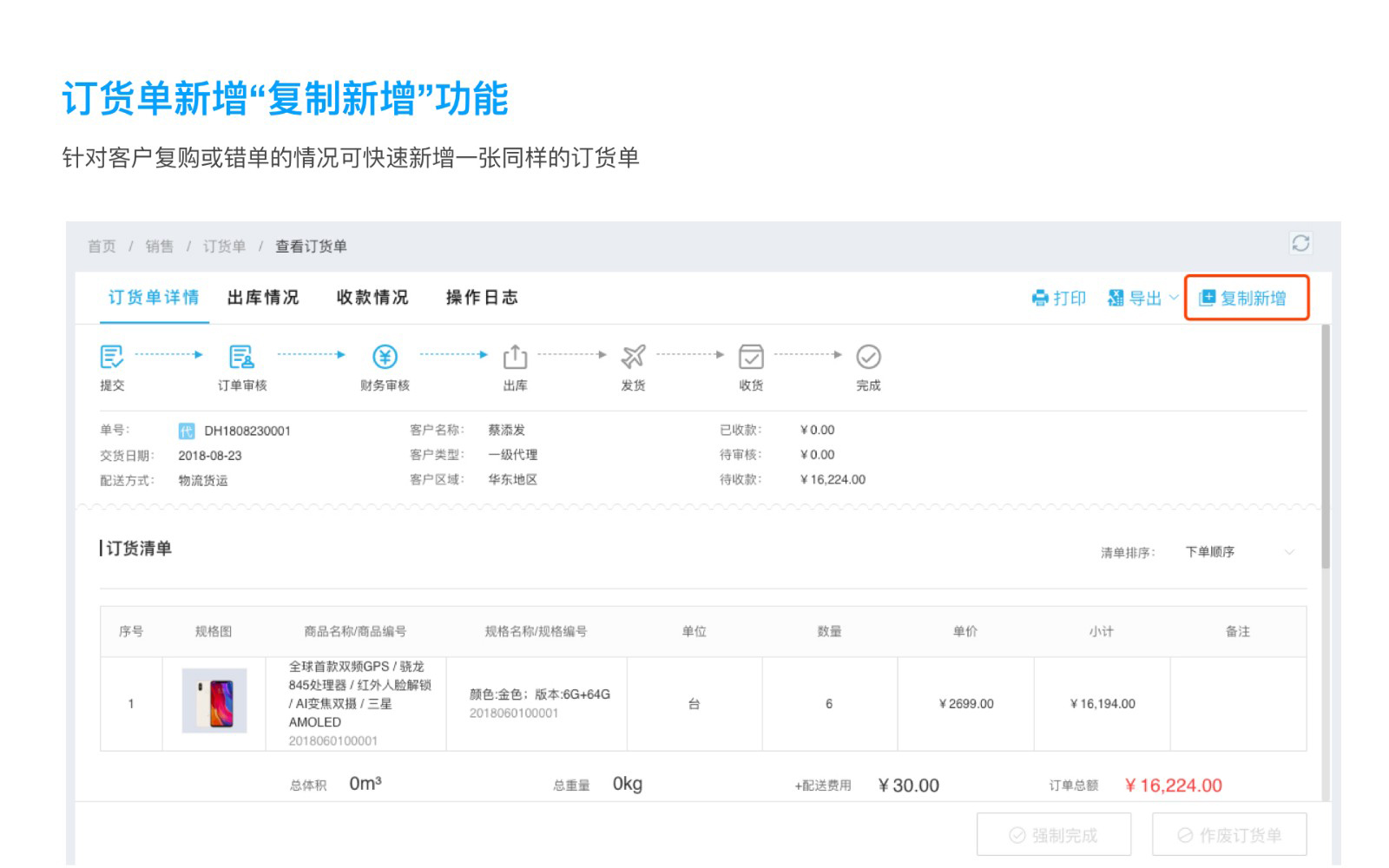The height and width of the screenshot is (868, 1389).
Task: Click the 发货 airplane step icon
Action: [633, 357]
